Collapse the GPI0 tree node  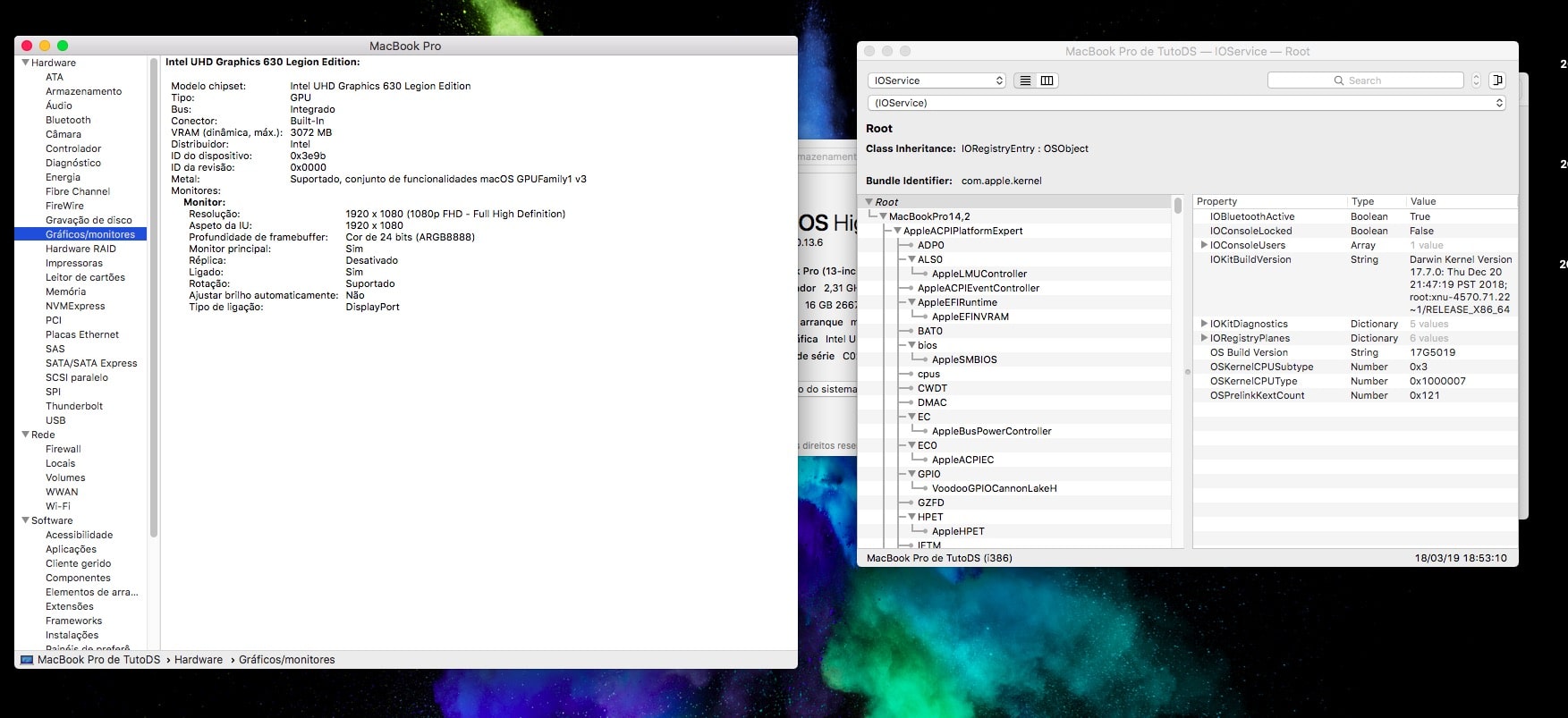pos(911,474)
